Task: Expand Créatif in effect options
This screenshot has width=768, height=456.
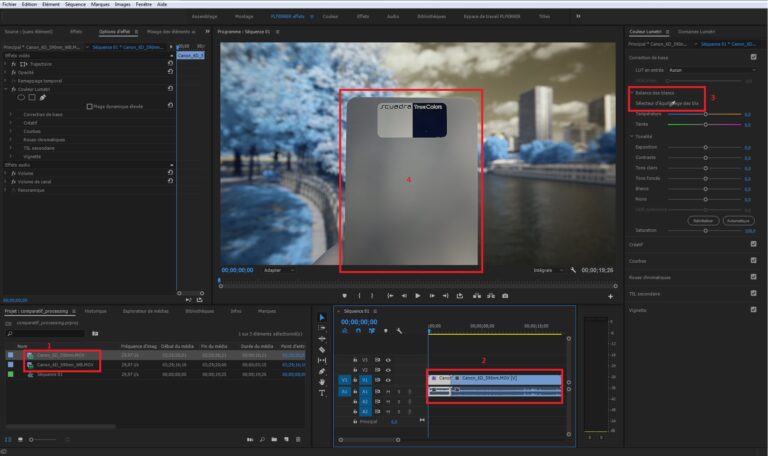Action: [11, 122]
